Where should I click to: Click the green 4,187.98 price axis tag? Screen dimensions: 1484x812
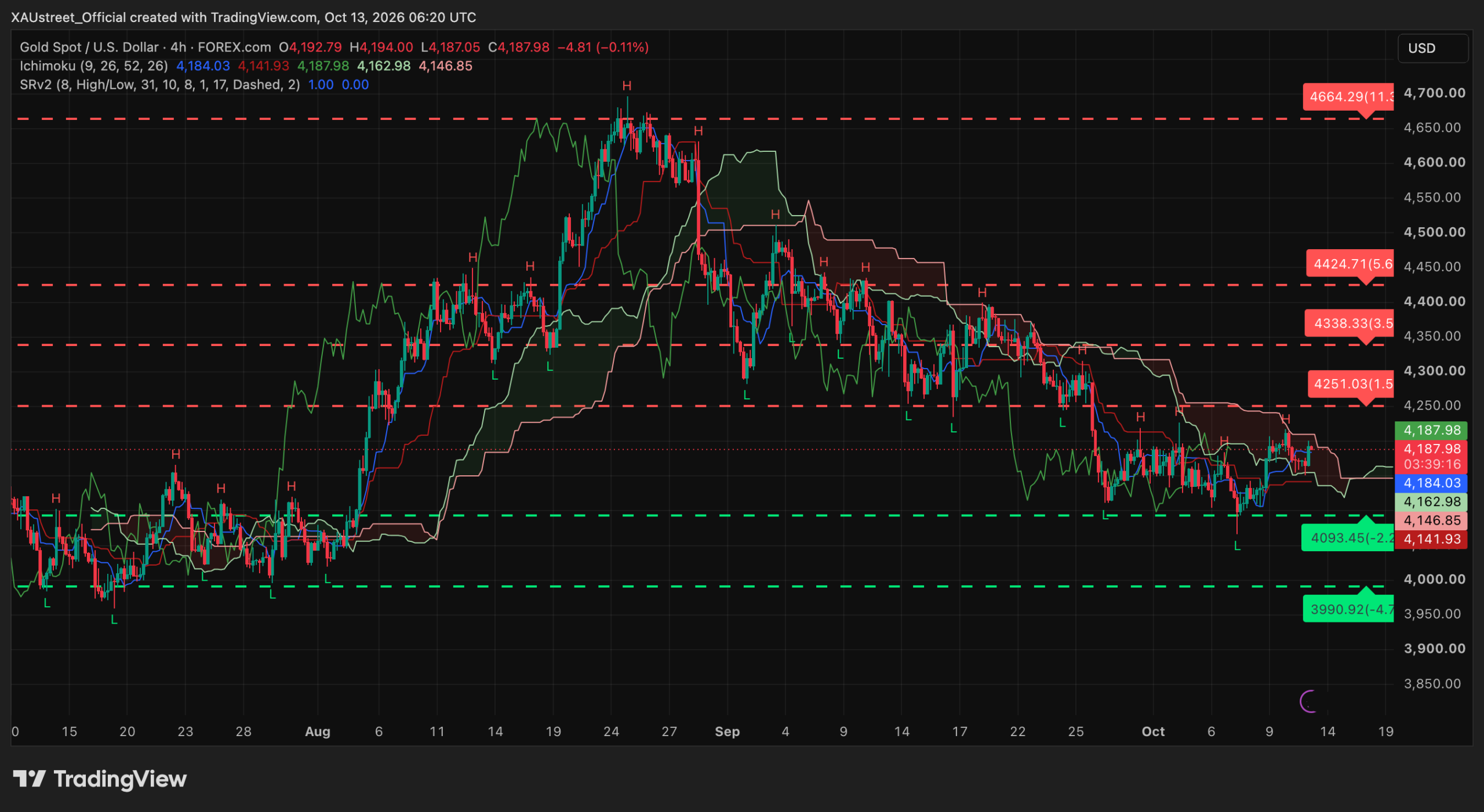(1431, 430)
